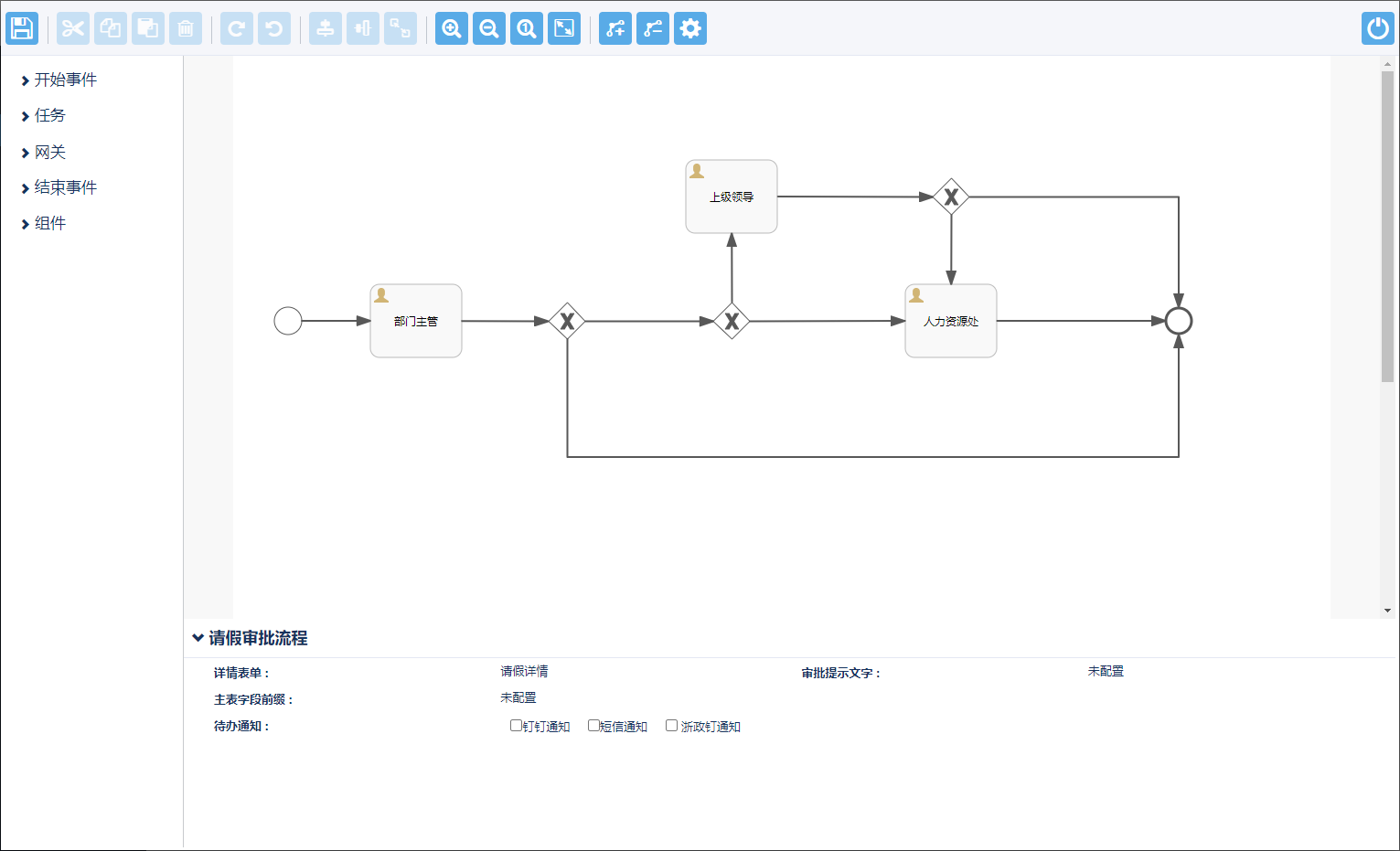This screenshot has width=1400, height=851.
Task: Select the 部门主管 task node
Action: 416,321
